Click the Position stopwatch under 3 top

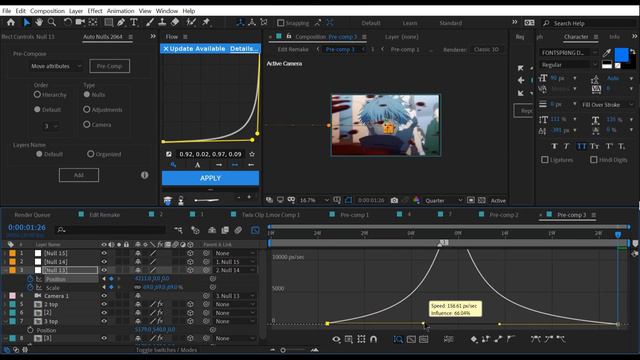[30, 330]
